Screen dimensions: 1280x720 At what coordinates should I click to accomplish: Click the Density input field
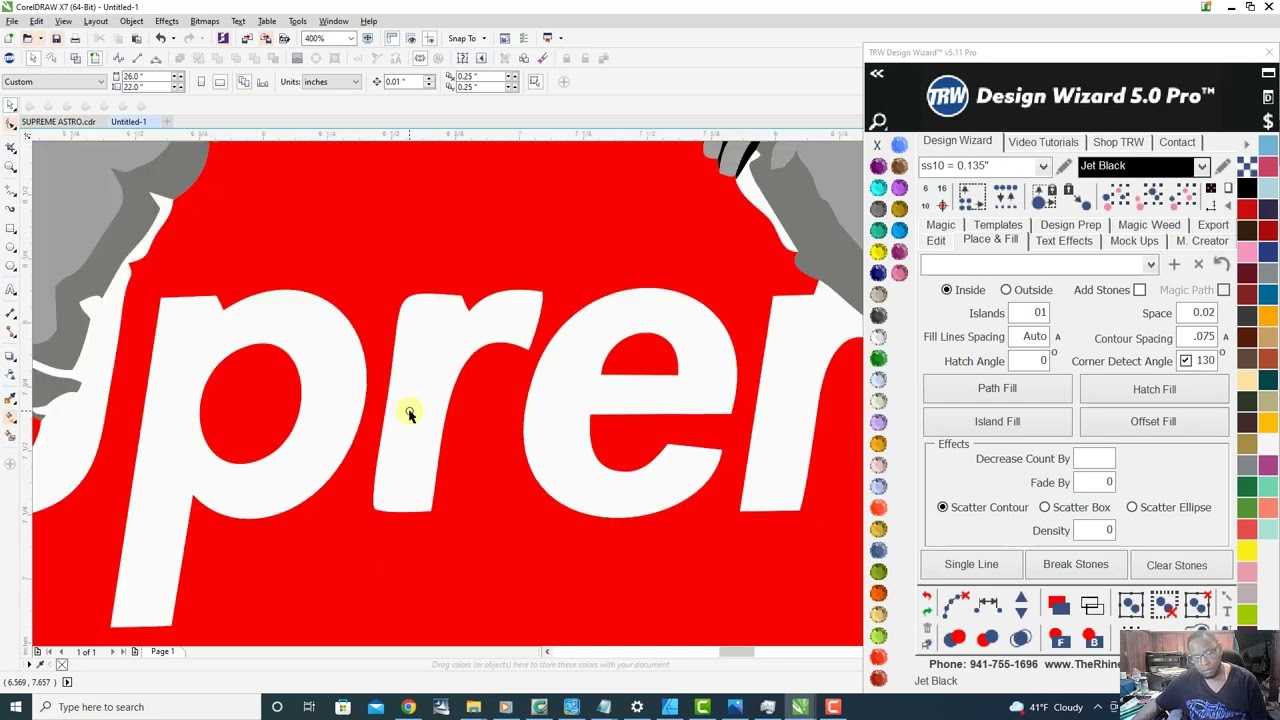1095,530
